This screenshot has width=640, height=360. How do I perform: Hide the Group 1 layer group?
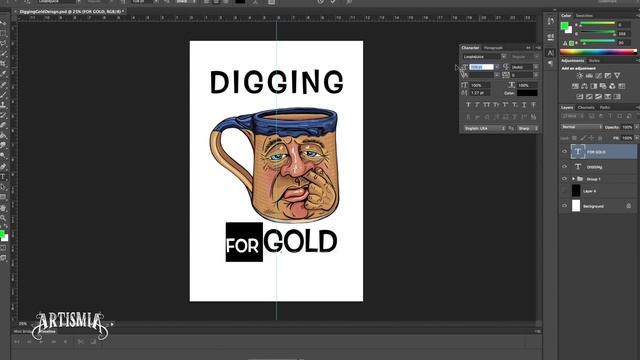(x=565, y=179)
